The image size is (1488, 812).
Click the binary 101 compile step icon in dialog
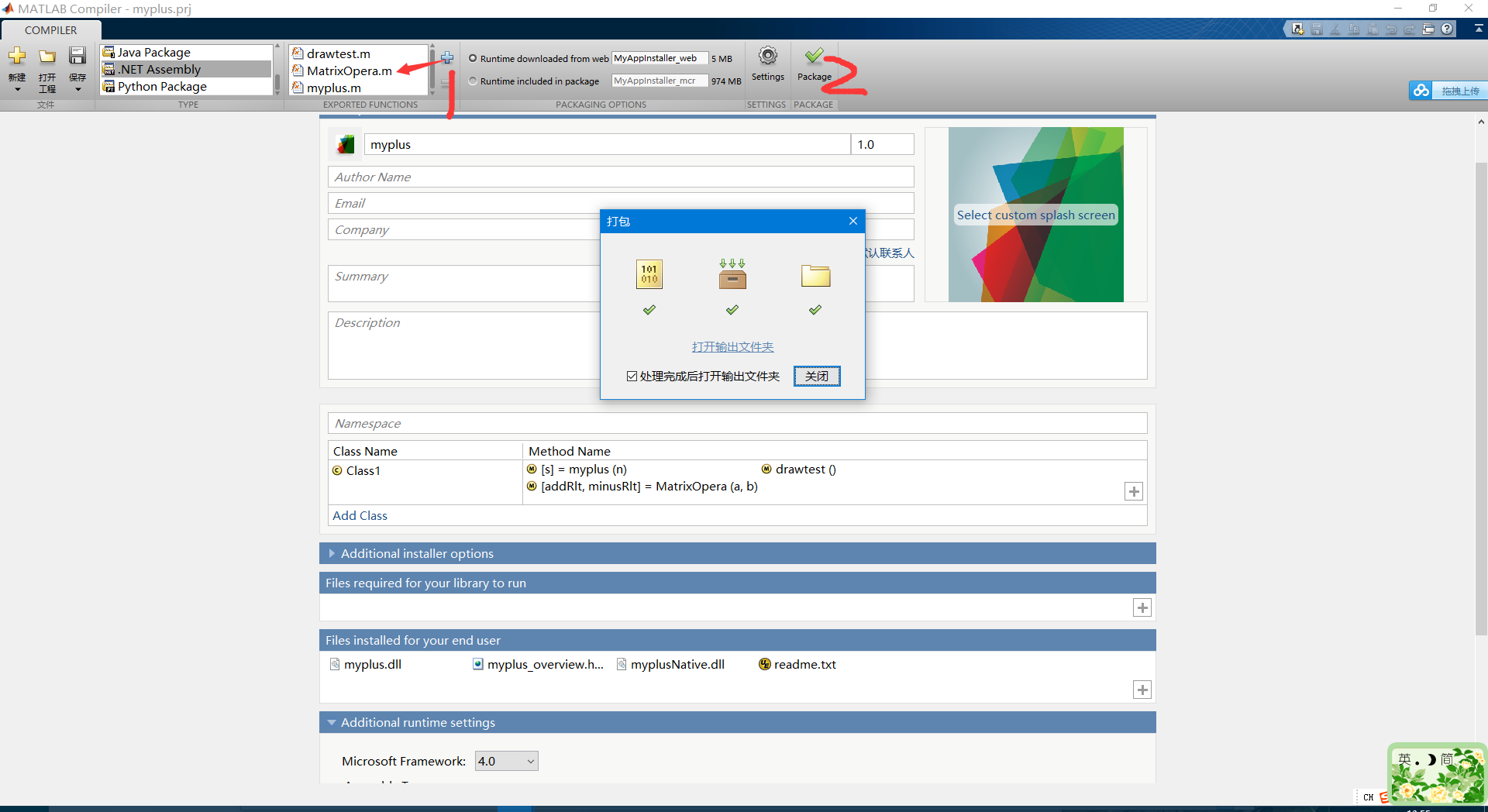click(x=649, y=274)
